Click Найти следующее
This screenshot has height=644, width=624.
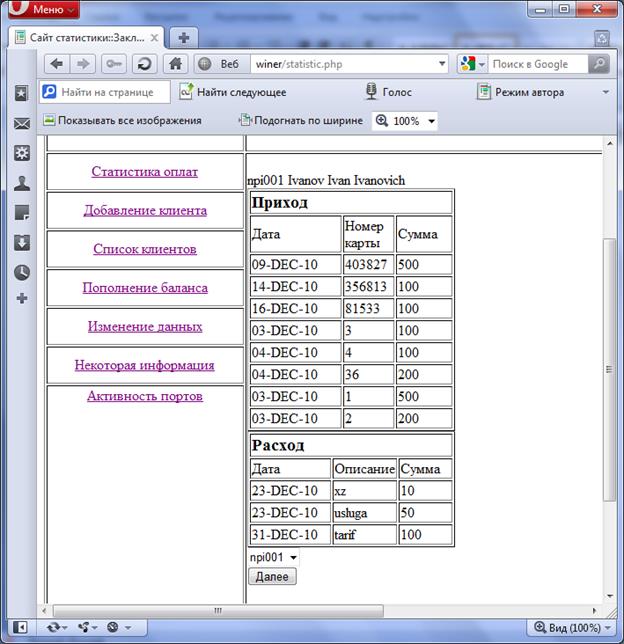[233, 92]
